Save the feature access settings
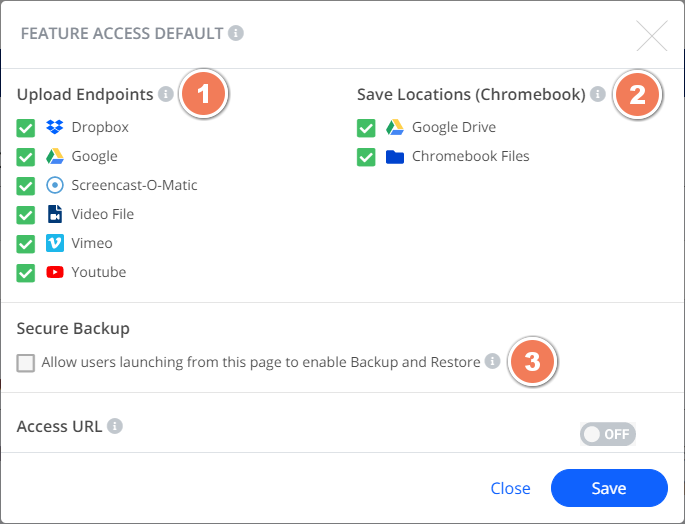The height and width of the screenshot is (524, 685). pos(609,488)
